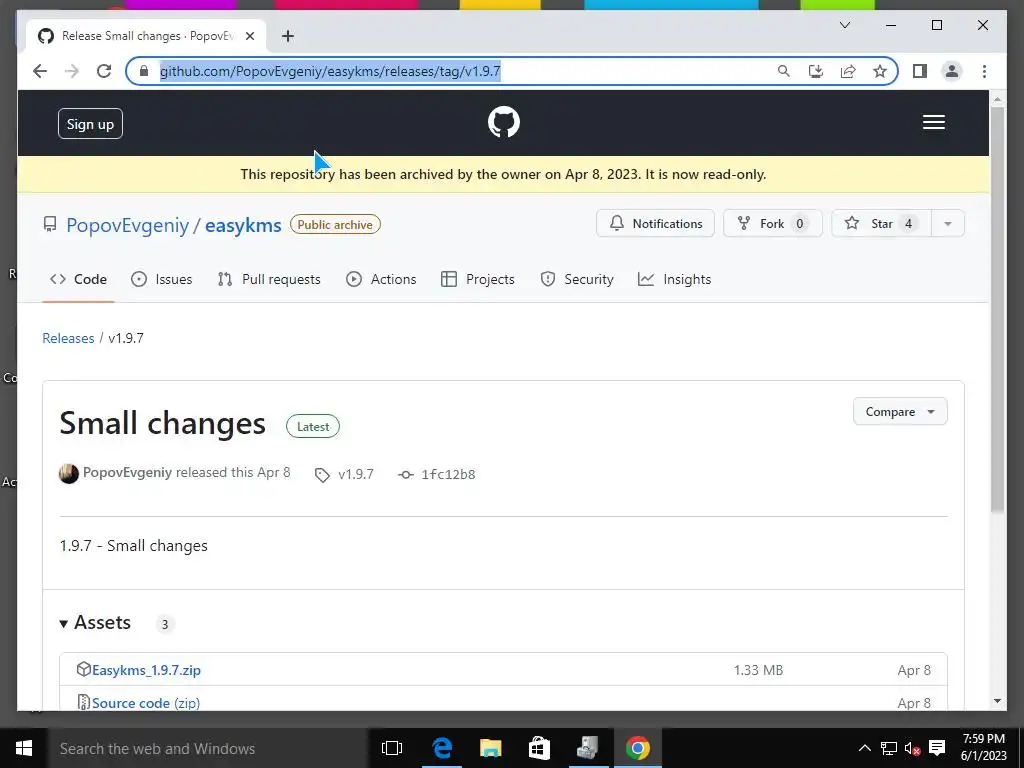The height and width of the screenshot is (768, 1024).
Task: Download Source code (zip)
Action: [x=146, y=703]
